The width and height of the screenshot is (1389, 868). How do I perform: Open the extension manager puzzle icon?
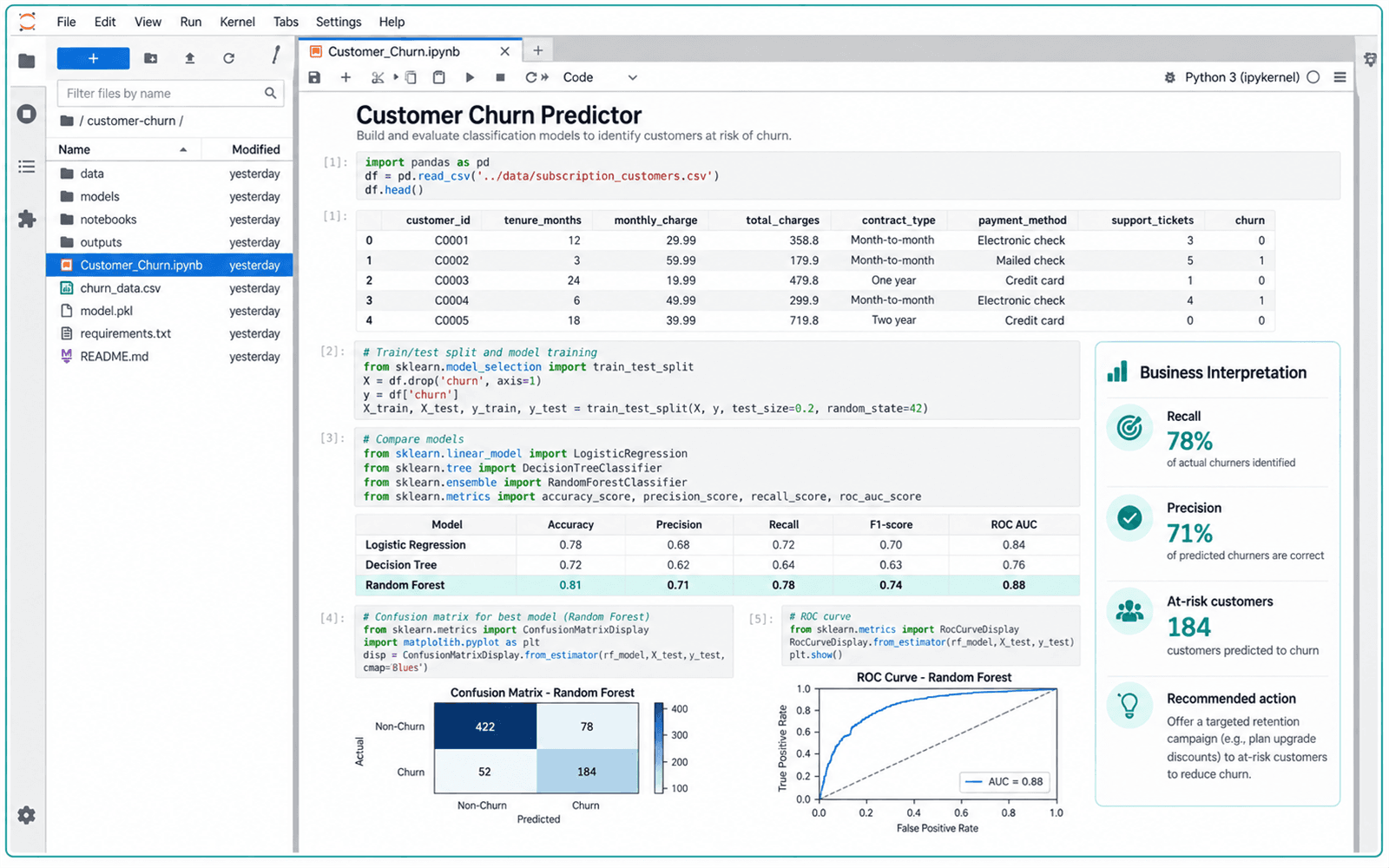click(x=27, y=219)
